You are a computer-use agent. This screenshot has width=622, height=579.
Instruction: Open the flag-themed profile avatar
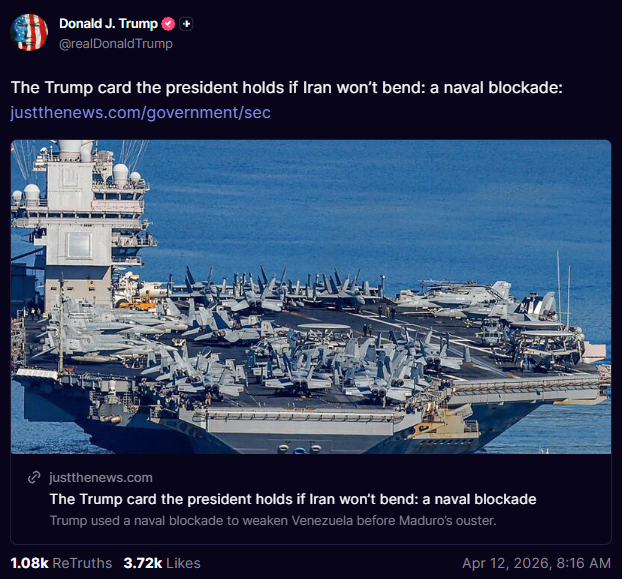[x=29, y=32]
